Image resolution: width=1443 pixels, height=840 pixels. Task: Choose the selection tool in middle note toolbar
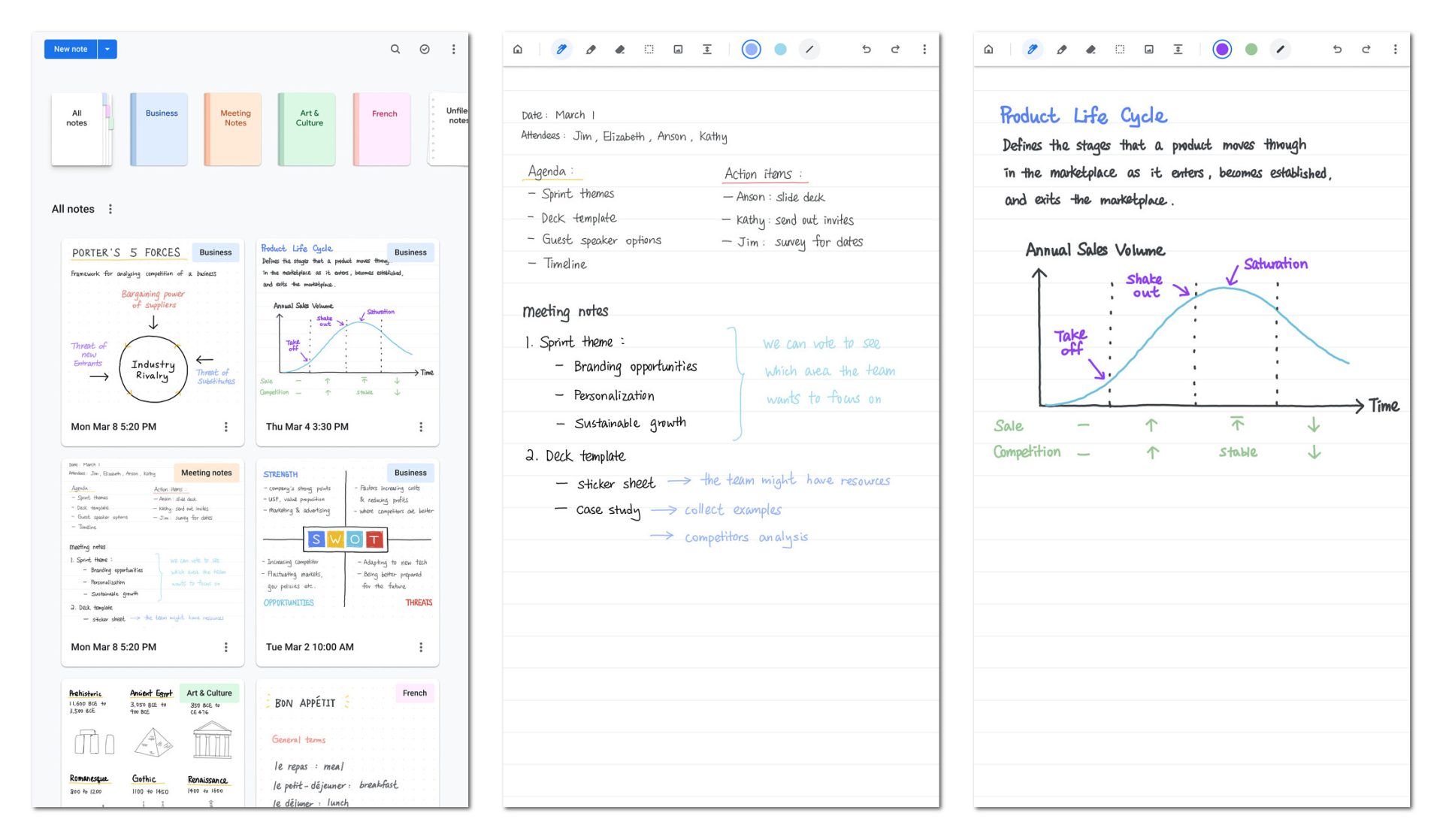click(x=649, y=50)
